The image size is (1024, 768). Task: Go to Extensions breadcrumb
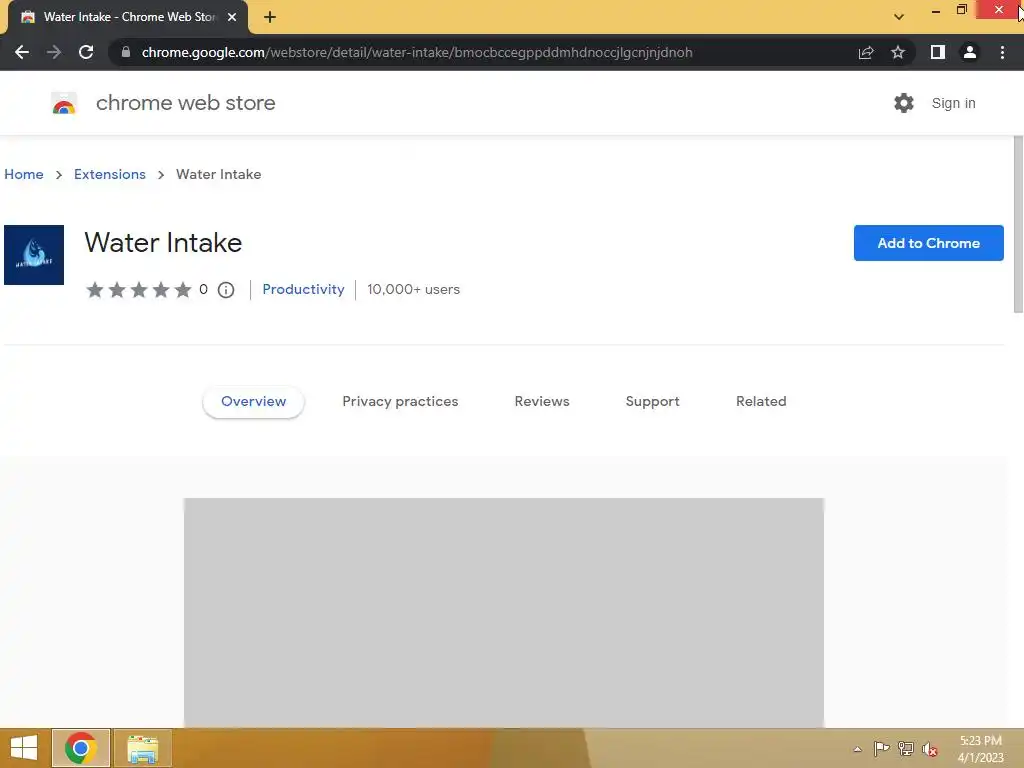click(x=110, y=174)
